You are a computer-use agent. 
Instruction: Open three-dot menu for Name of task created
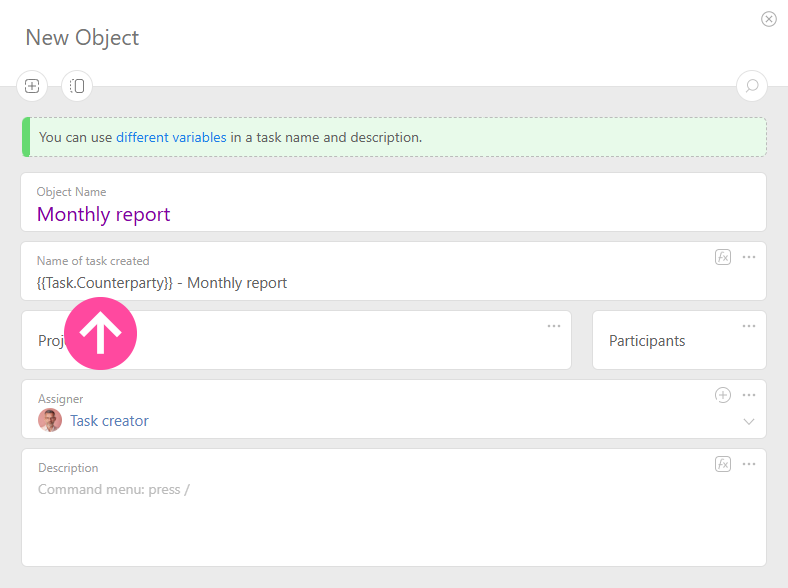click(x=749, y=257)
